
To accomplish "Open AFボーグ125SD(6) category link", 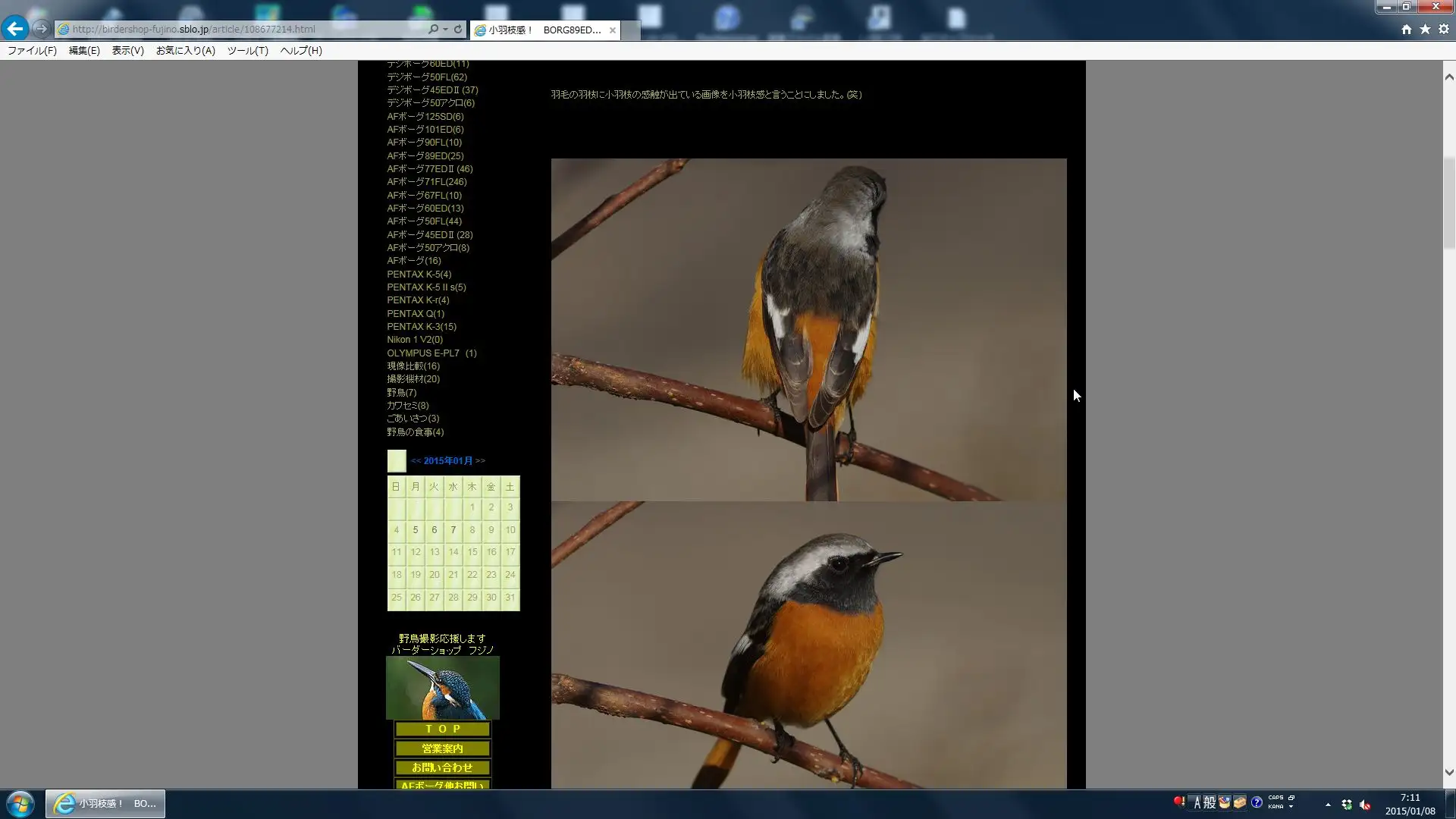I will pyautogui.click(x=425, y=117).
